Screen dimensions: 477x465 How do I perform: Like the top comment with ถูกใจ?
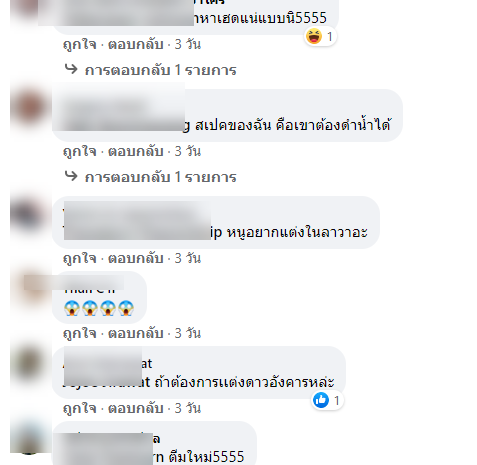point(80,44)
